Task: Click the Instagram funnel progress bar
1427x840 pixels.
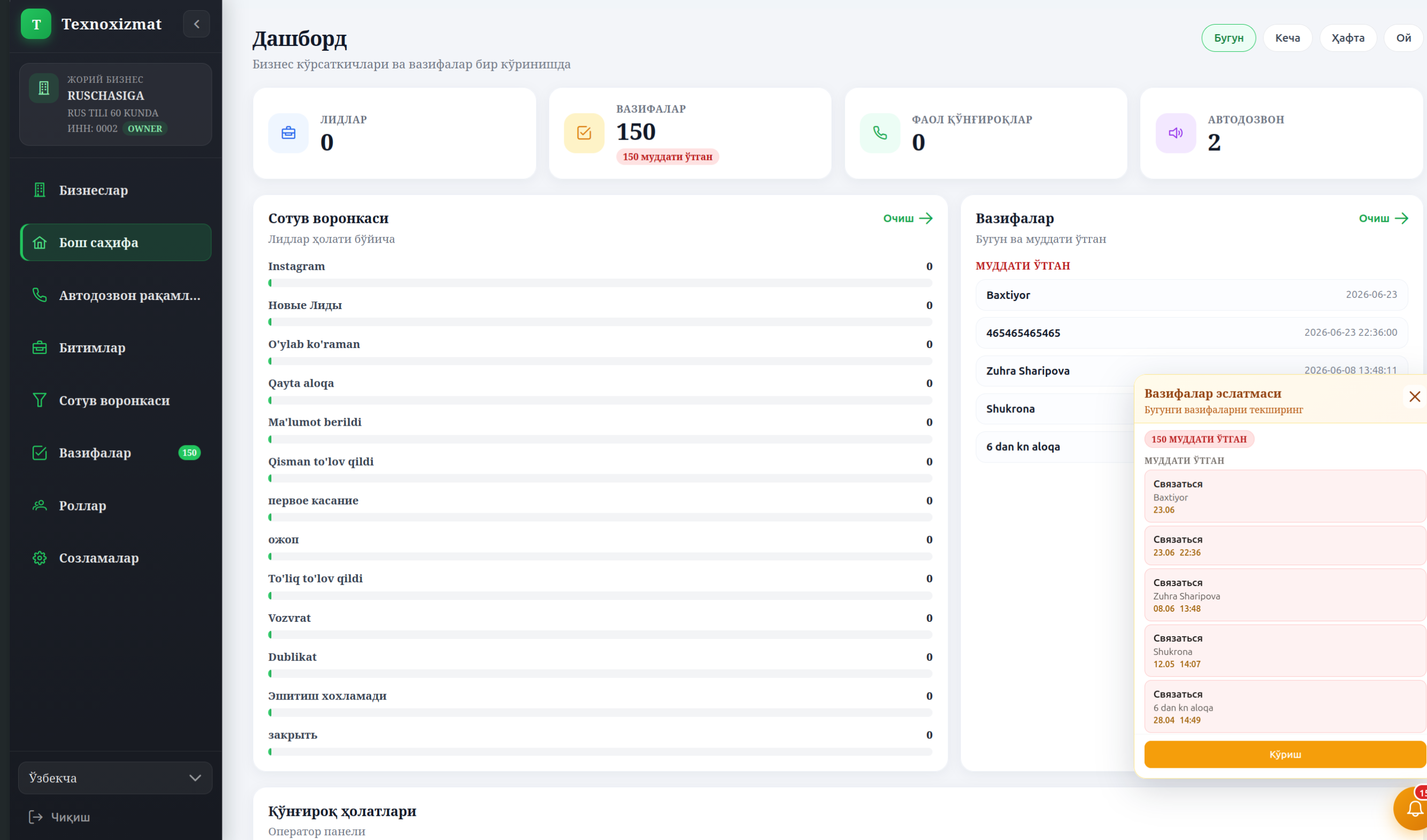Action: pyautogui.click(x=600, y=282)
